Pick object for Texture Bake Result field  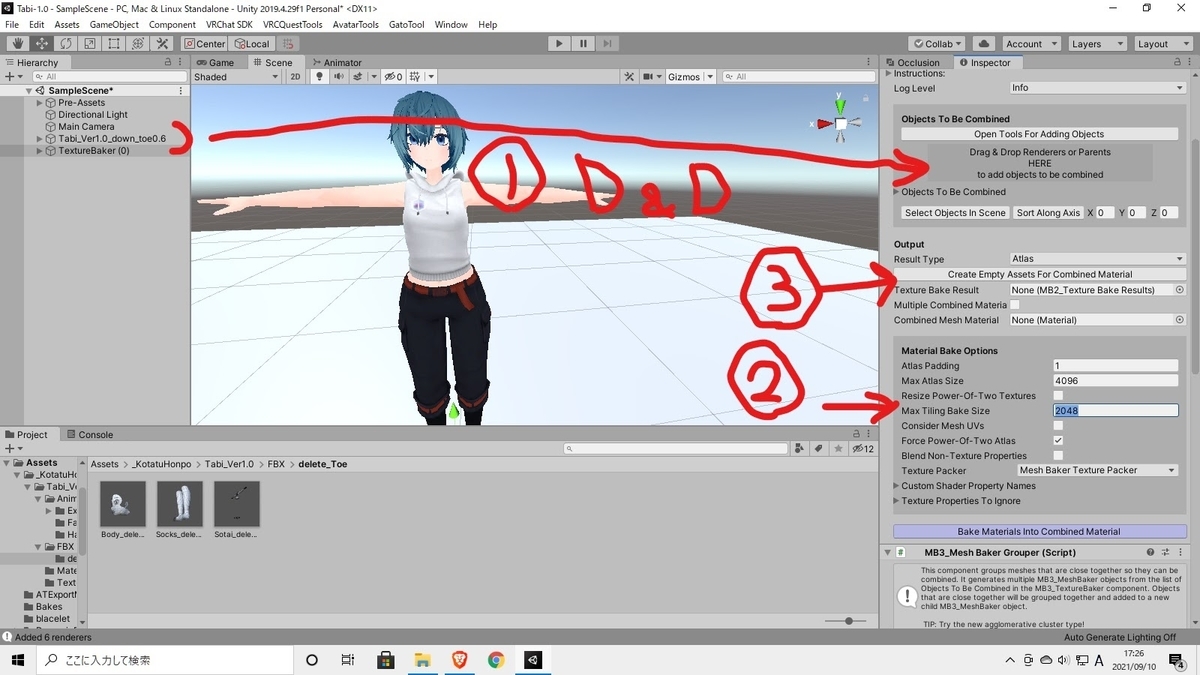pyautogui.click(x=1179, y=290)
